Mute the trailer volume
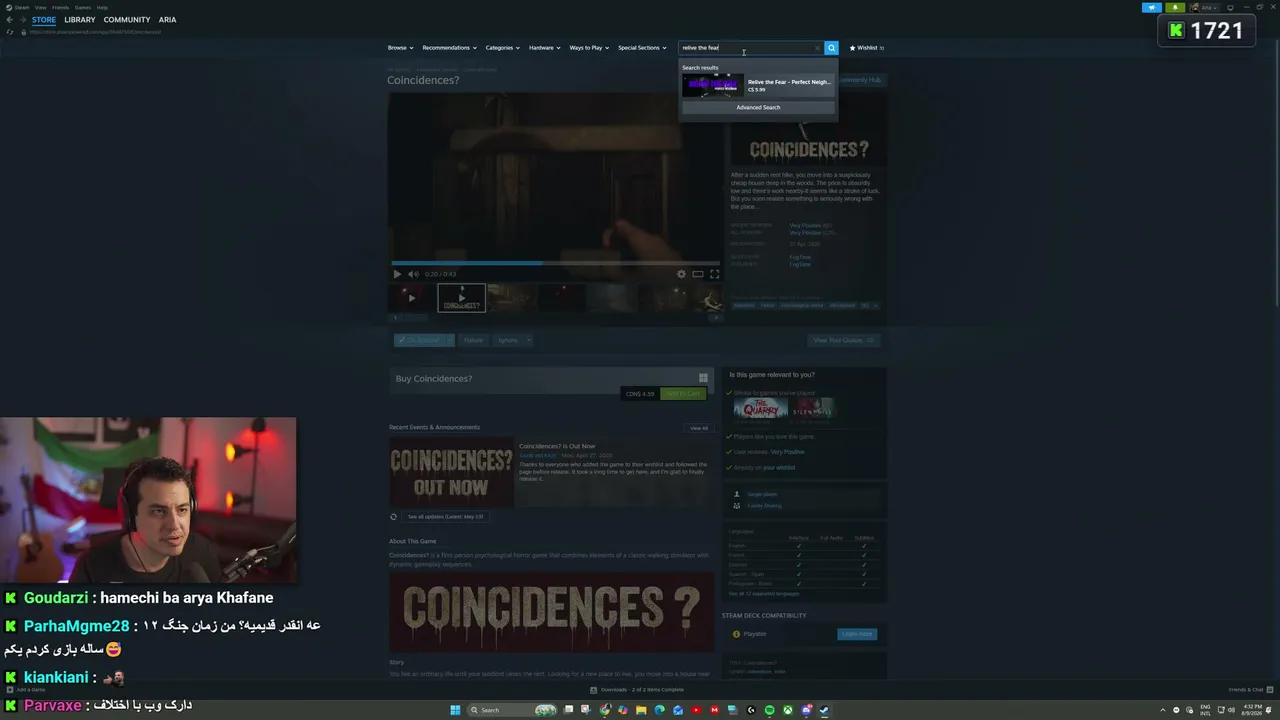Image resolution: width=1280 pixels, height=720 pixels. pos(413,274)
